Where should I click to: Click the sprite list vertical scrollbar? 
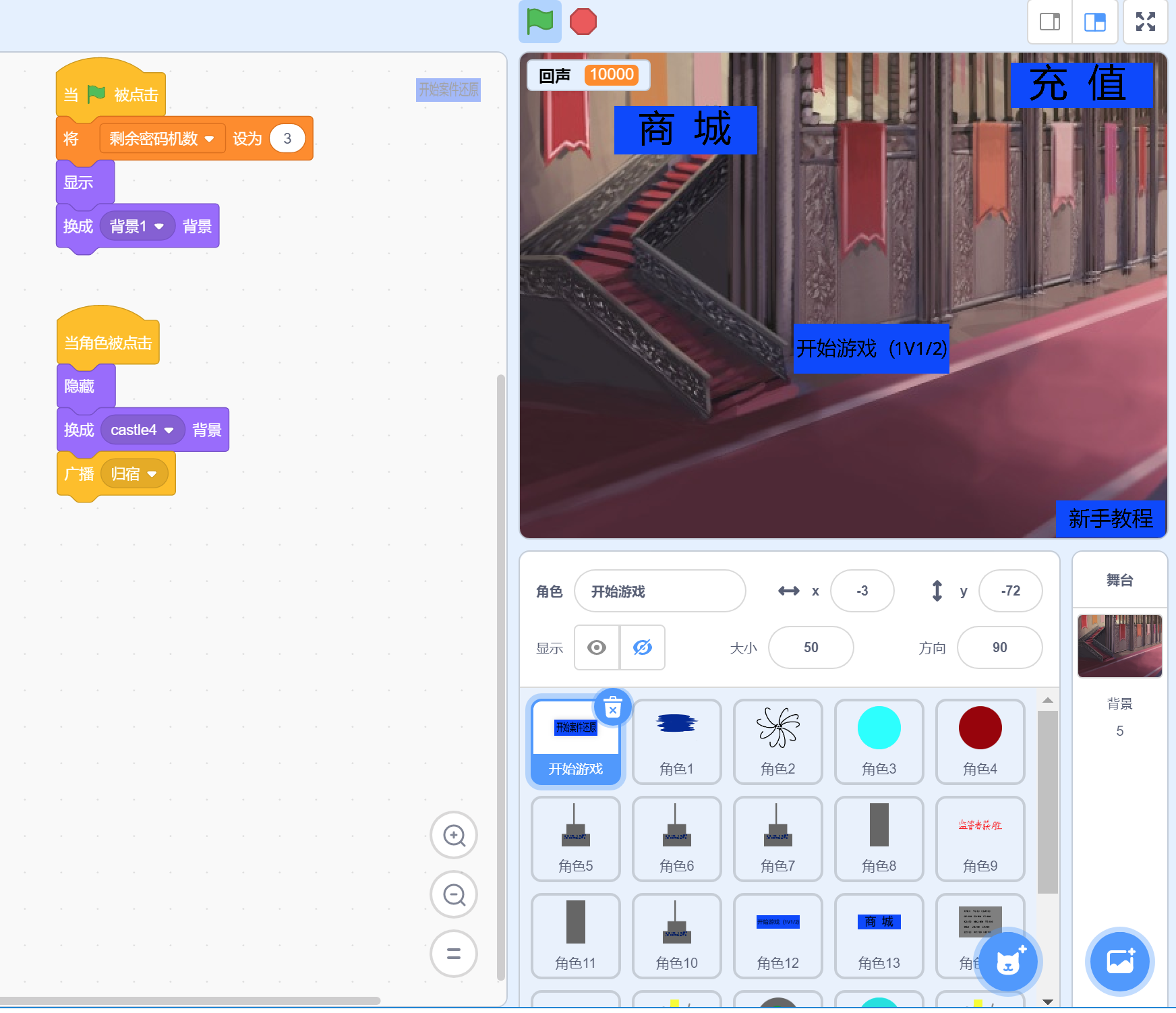(1047, 803)
